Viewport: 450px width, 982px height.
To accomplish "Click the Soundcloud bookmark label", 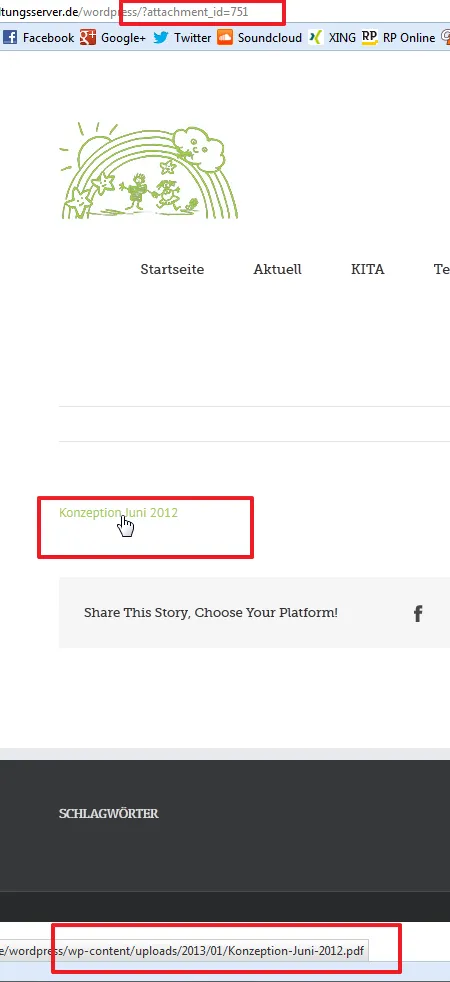I will [x=270, y=38].
